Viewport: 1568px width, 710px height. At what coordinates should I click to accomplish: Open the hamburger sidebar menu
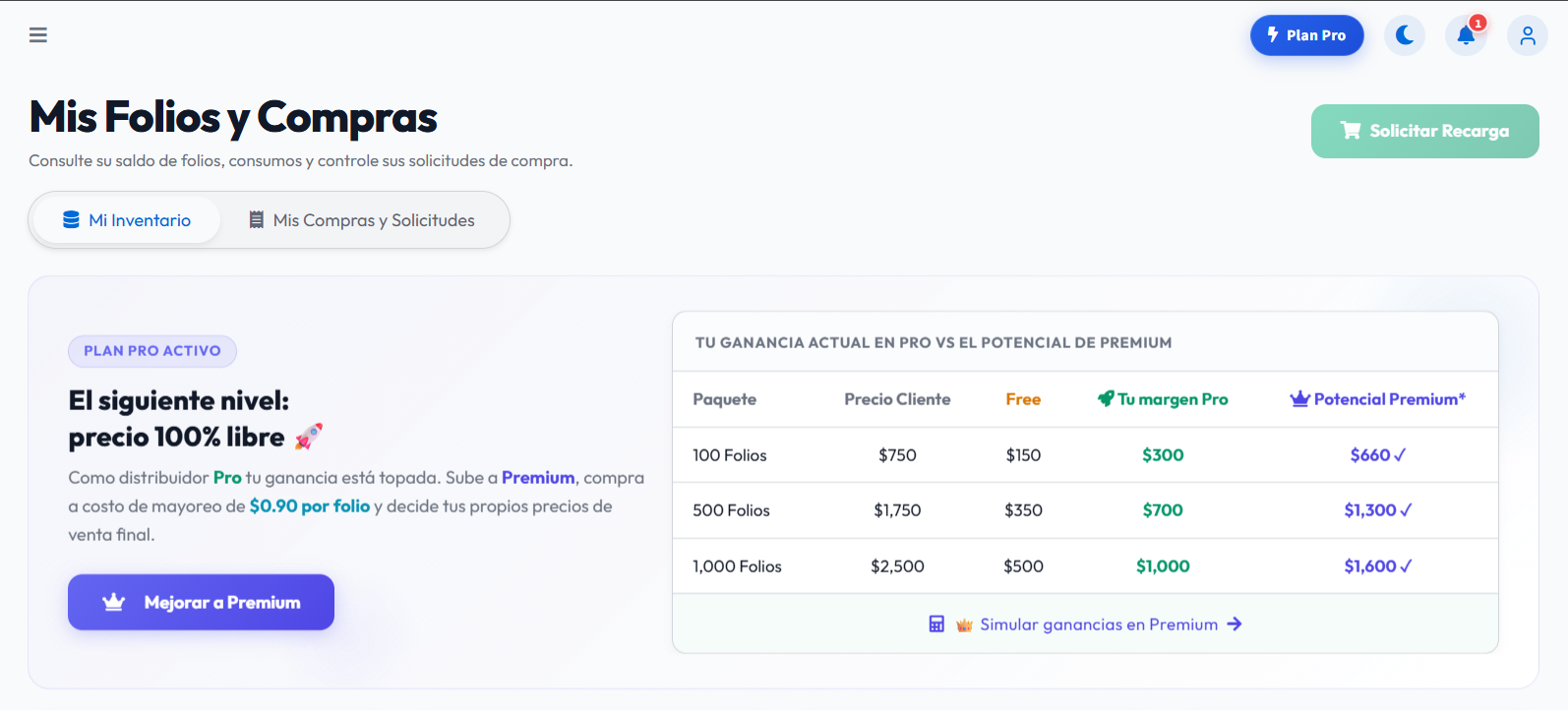[x=38, y=35]
